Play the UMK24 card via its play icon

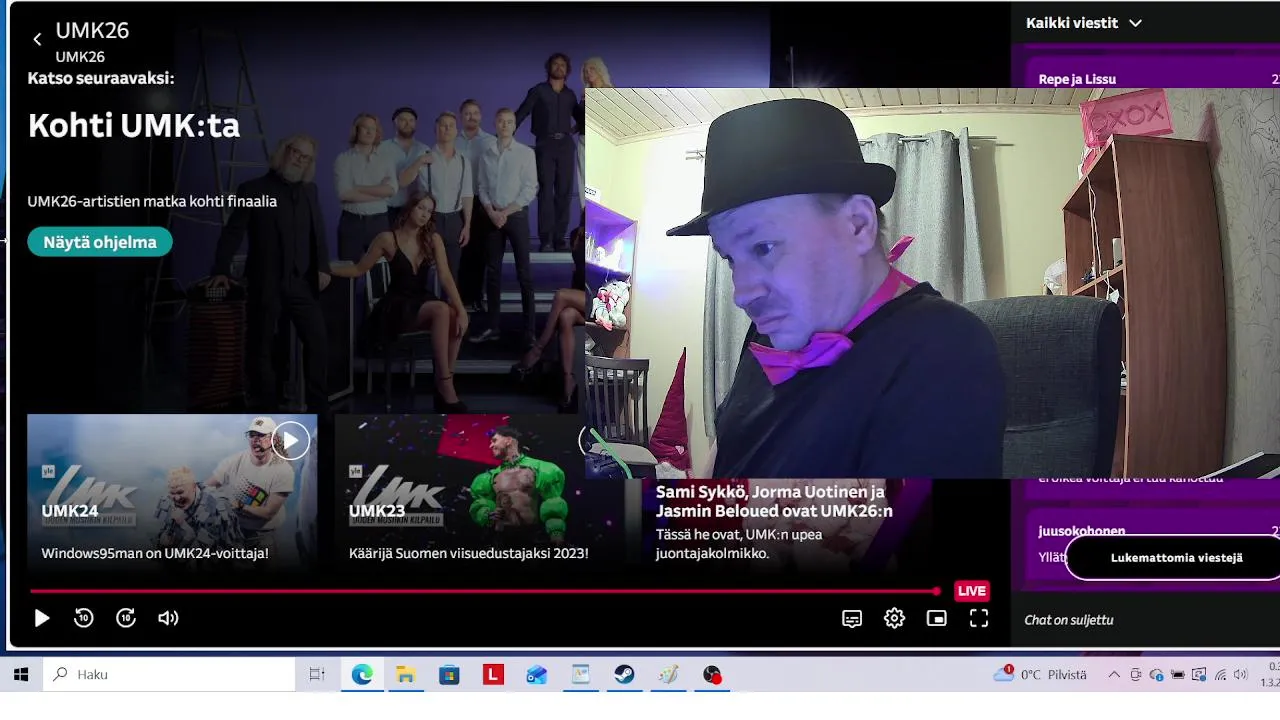290,440
